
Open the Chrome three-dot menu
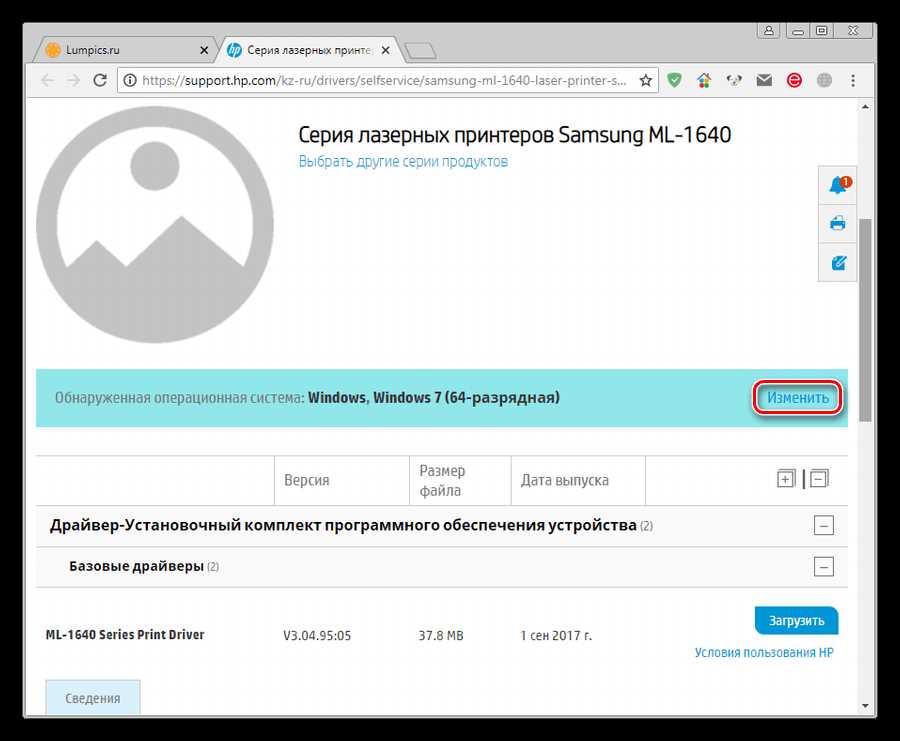(853, 80)
